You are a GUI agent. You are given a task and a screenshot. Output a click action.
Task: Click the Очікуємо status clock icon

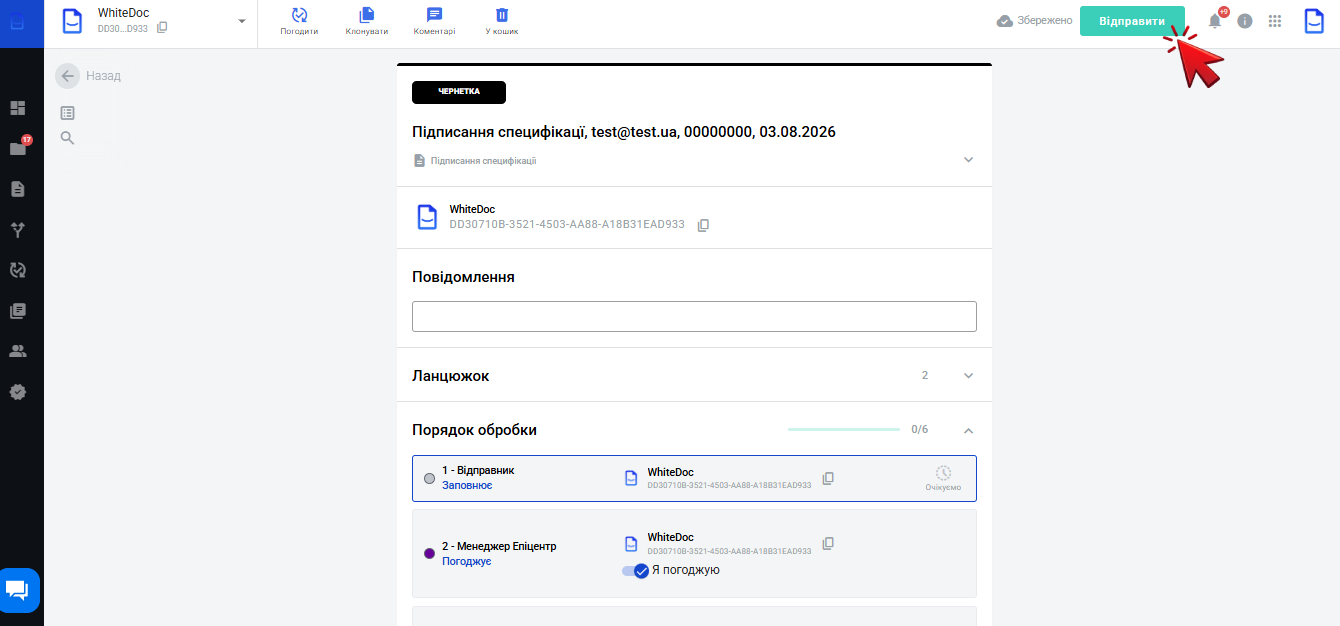pos(943,473)
